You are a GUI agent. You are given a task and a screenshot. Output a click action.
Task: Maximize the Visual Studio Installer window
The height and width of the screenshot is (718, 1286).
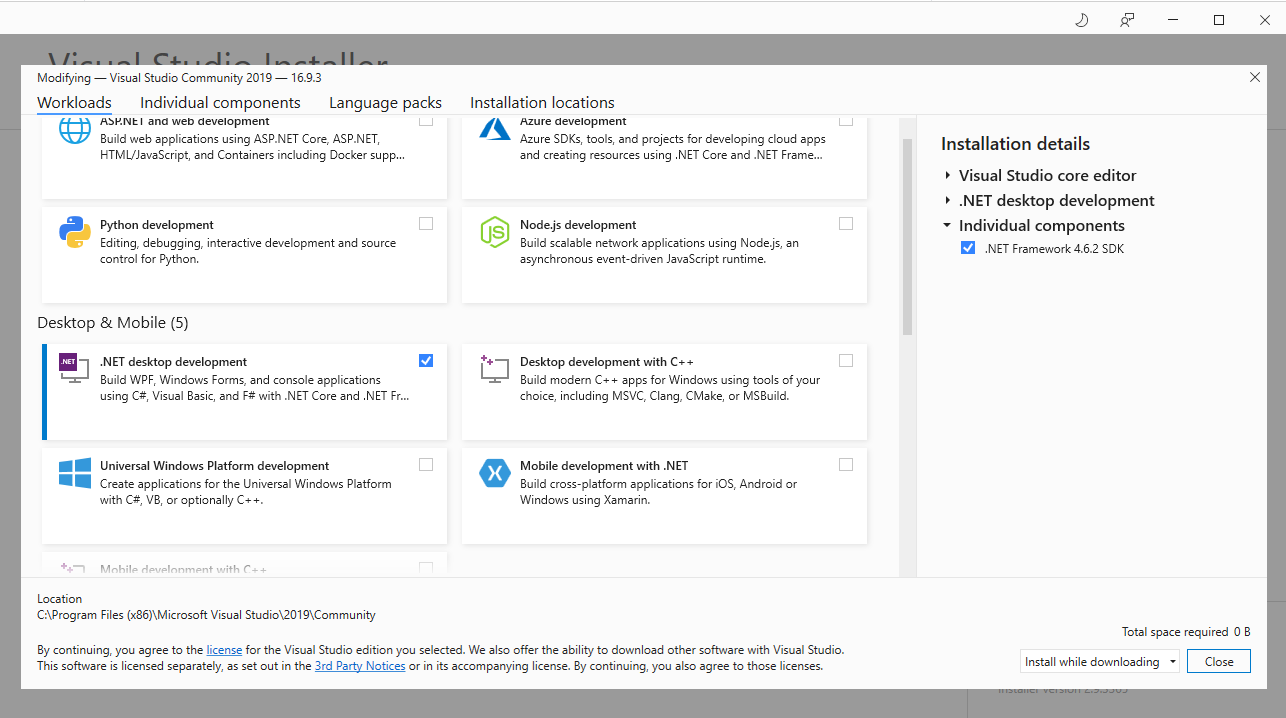point(1219,20)
